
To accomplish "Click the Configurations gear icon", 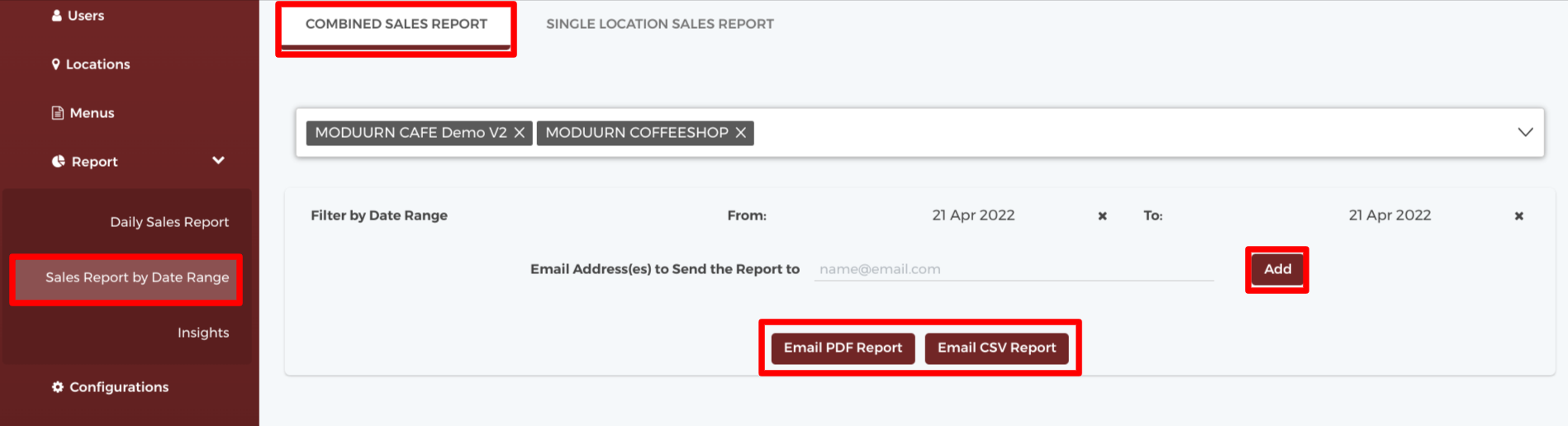I will [x=58, y=387].
